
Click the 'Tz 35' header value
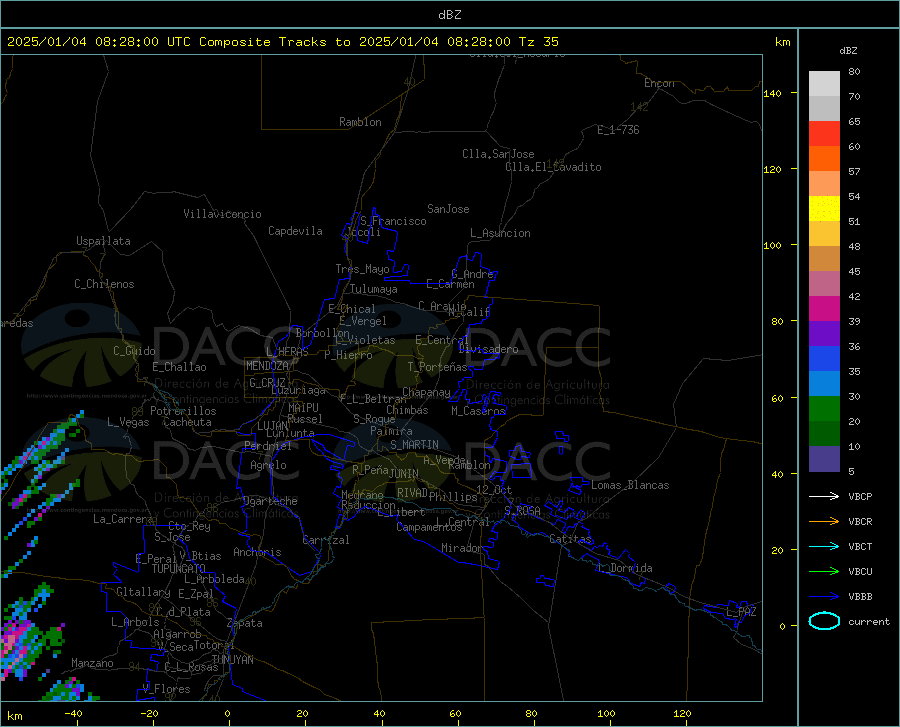(x=538, y=42)
